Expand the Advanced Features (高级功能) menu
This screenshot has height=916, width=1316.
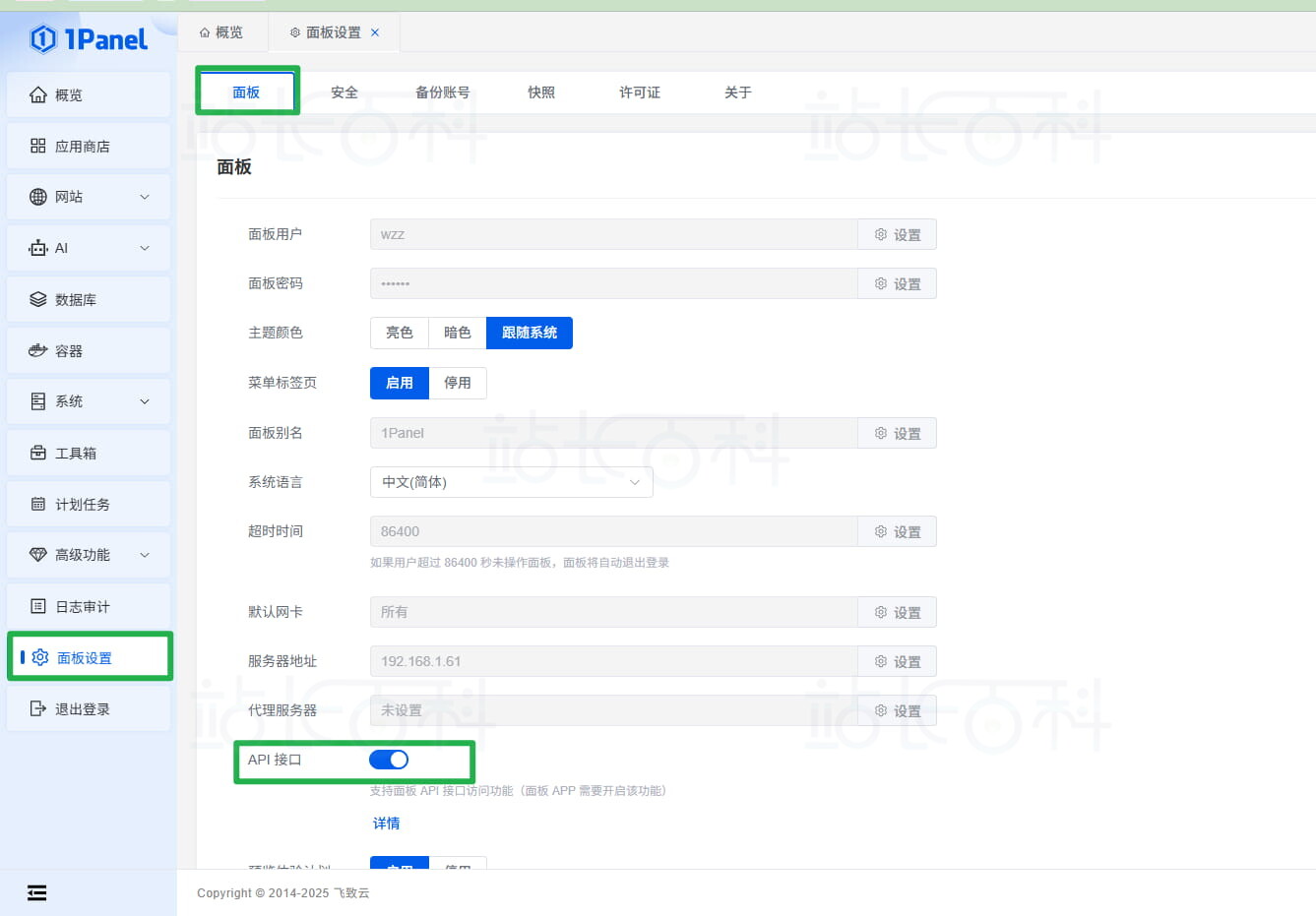pyautogui.click(x=145, y=555)
